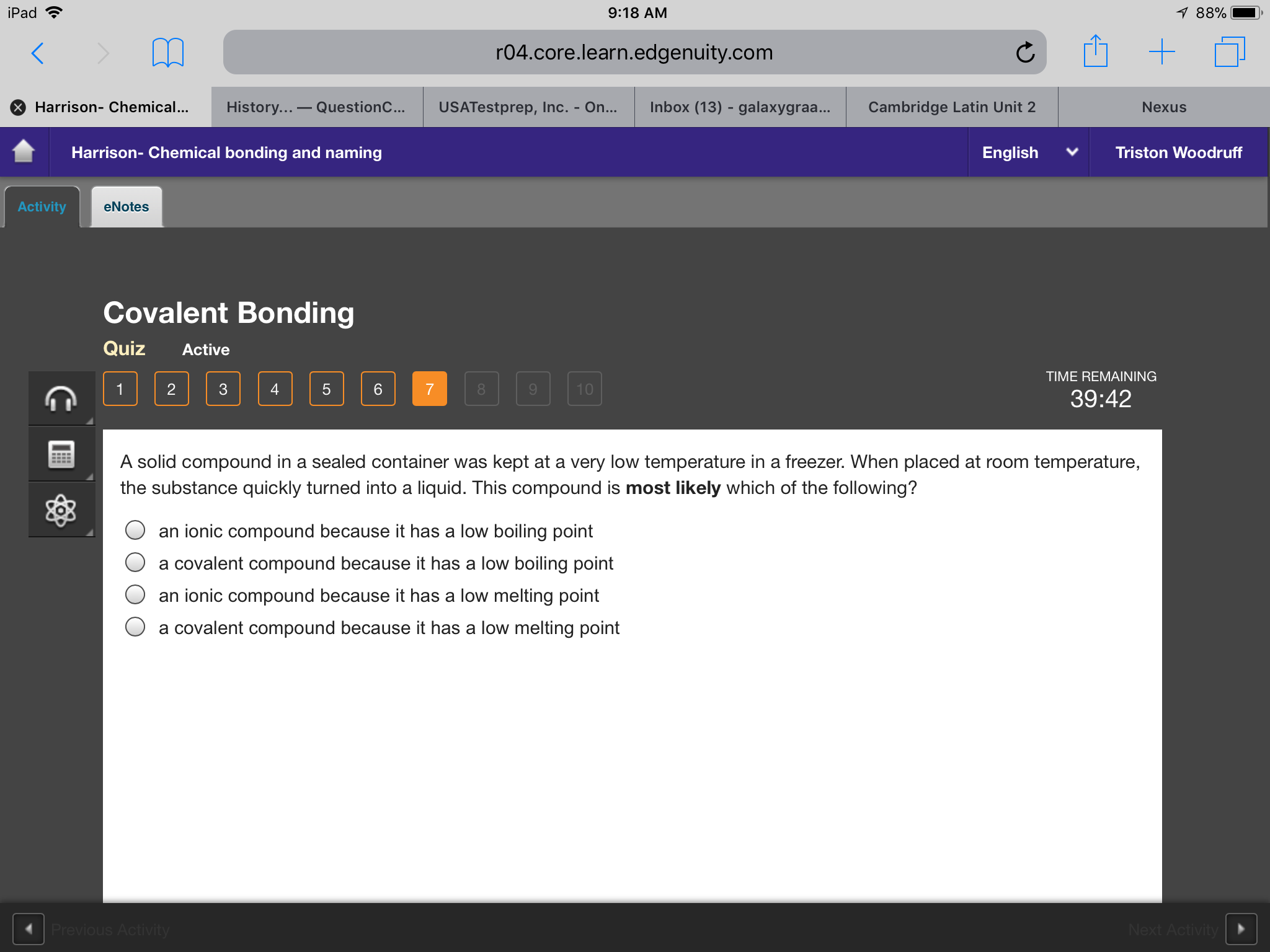Image resolution: width=1270 pixels, height=952 pixels.
Task: Go to the course home icon
Action: 24,151
